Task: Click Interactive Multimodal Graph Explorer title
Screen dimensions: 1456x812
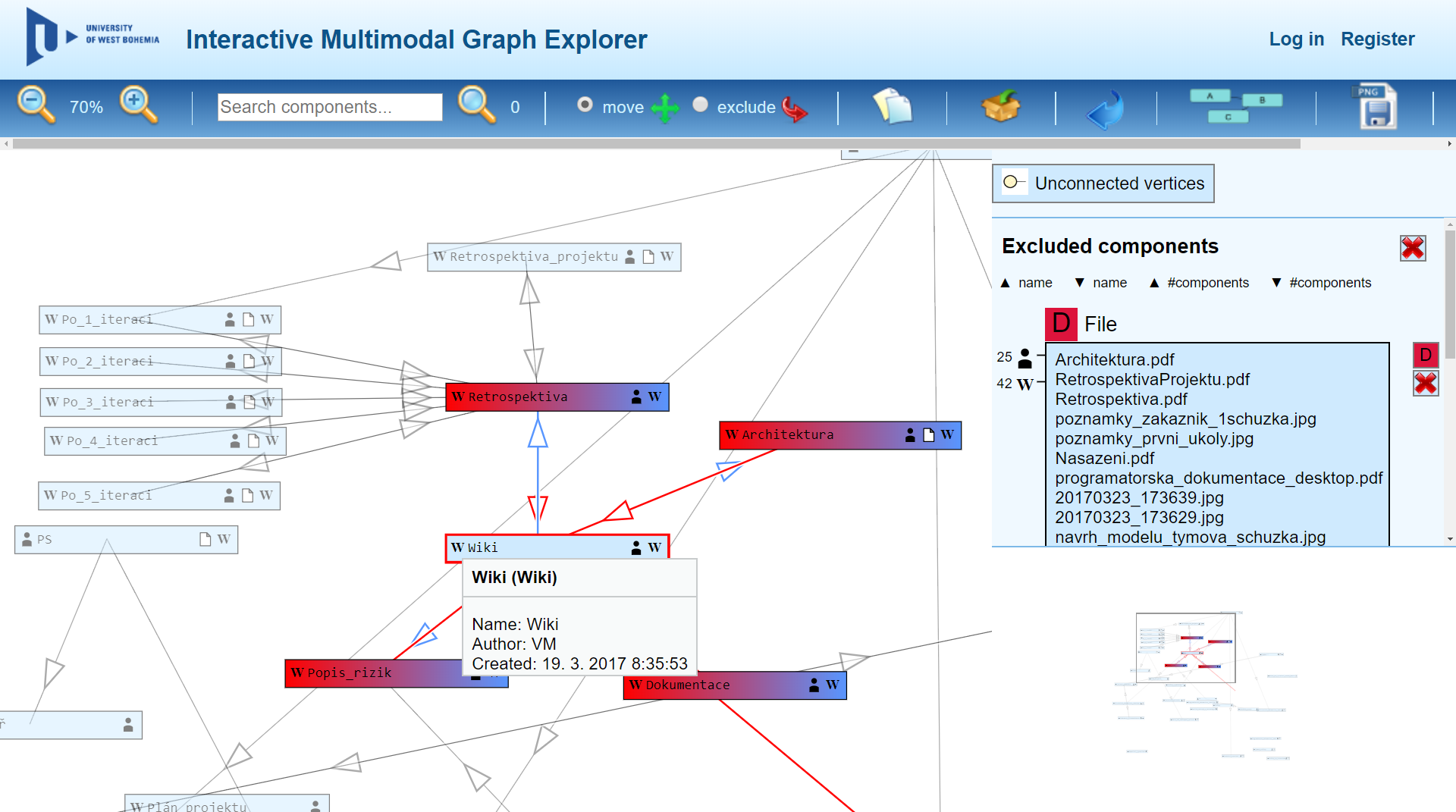Action: click(x=416, y=39)
